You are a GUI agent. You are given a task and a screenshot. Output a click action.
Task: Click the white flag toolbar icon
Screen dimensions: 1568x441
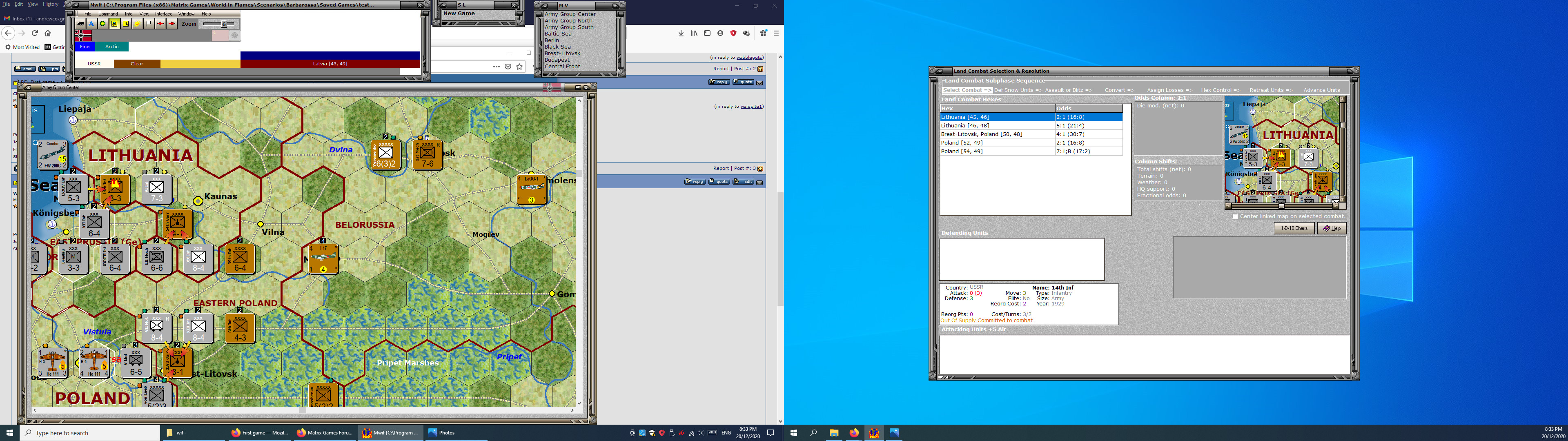click(149, 24)
